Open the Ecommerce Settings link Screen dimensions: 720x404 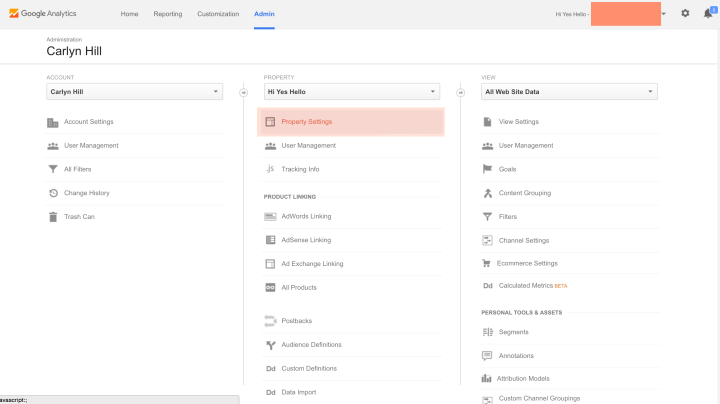click(527, 264)
